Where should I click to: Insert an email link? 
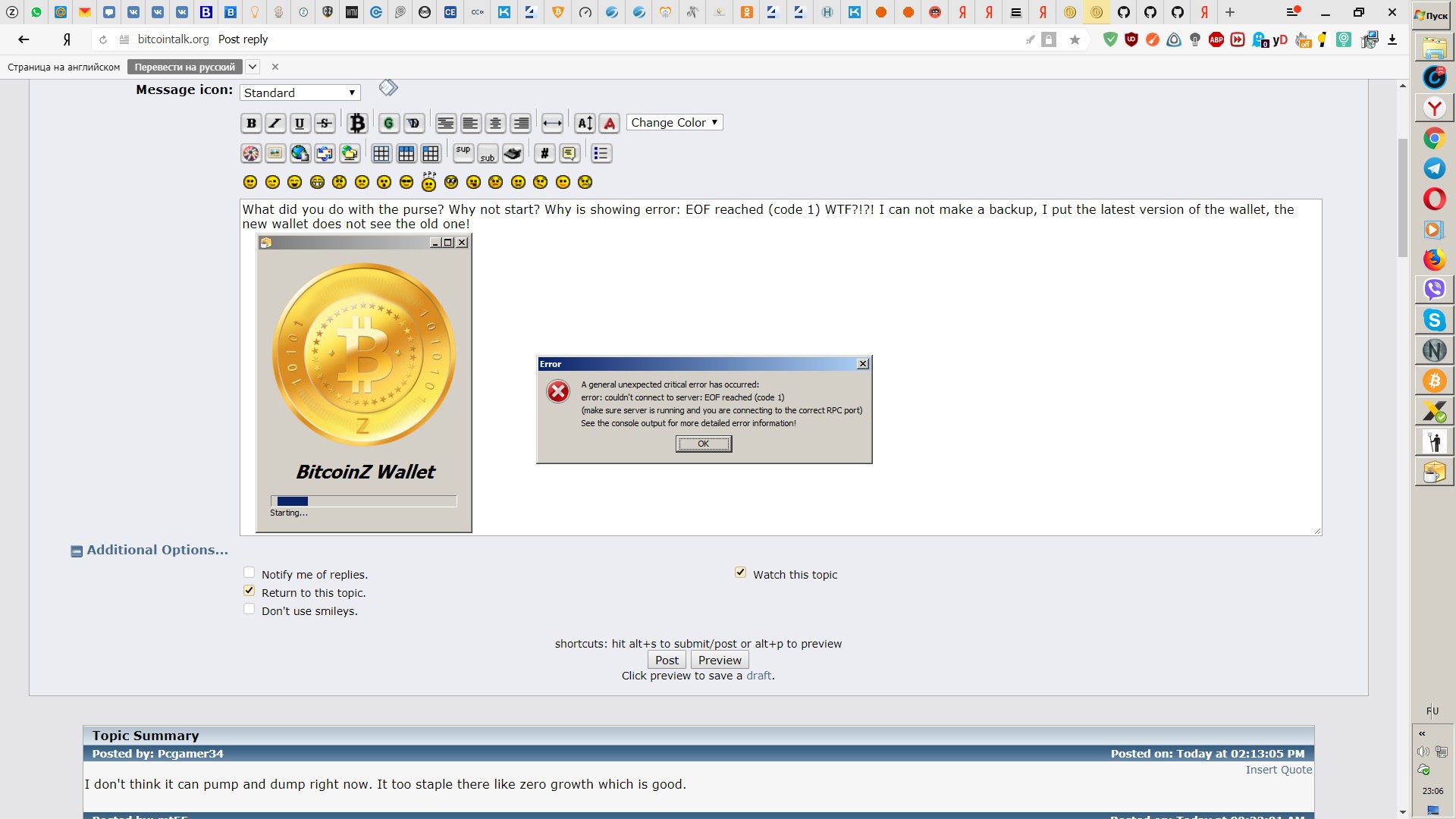tap(325, 153)
